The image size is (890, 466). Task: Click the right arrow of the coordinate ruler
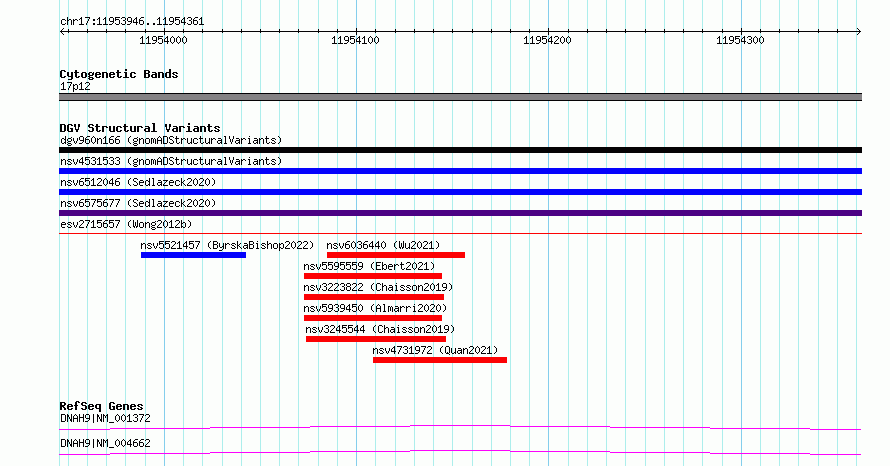pyautogui.click(x=859, y=32)
